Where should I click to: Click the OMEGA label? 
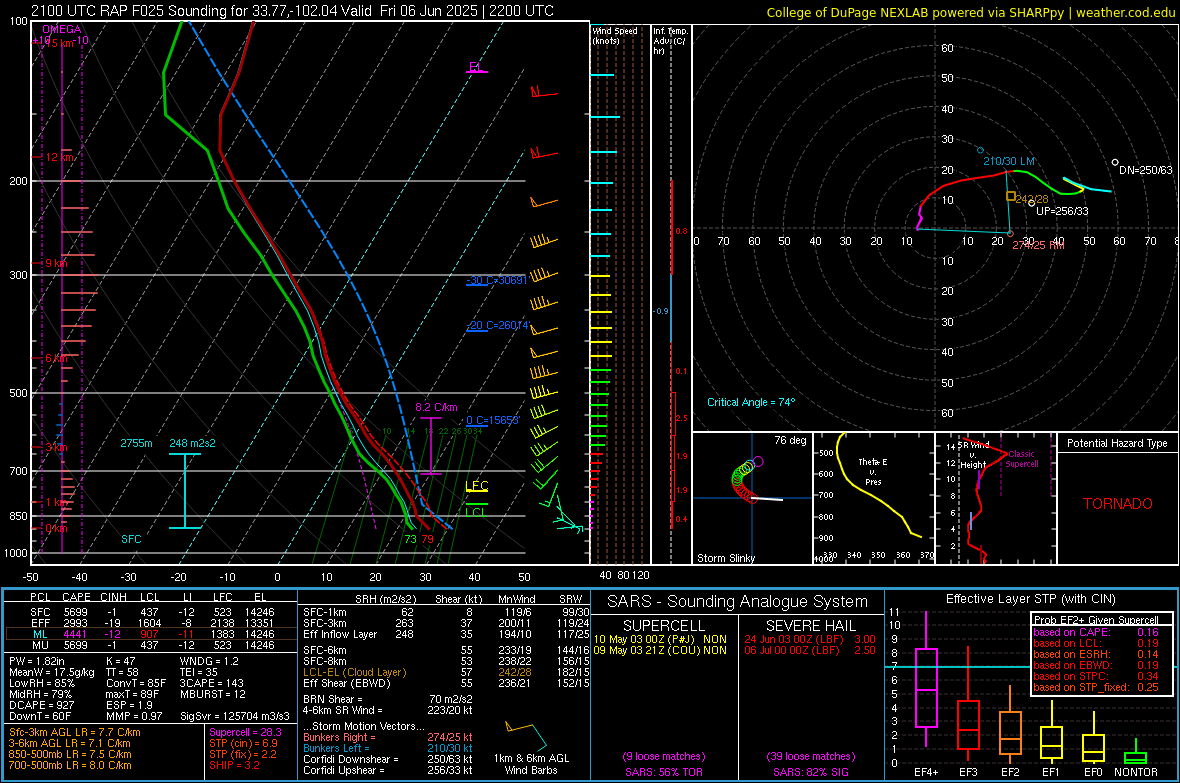pyautogui.click(x=62, y=29)
